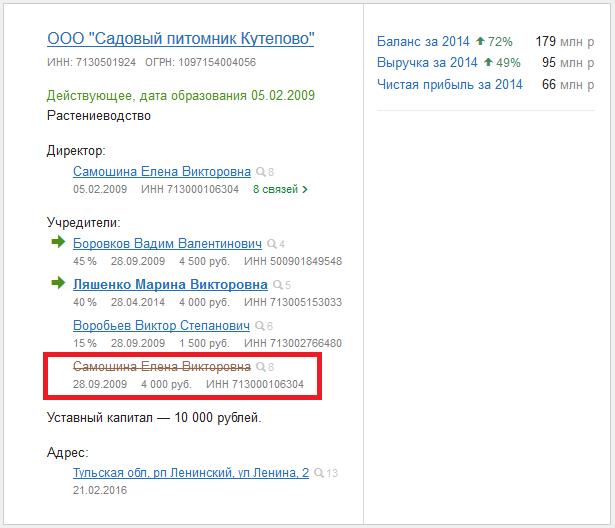Viewport: 615px width, 528px height.
Task: Click the green arrow left of Боровков Вадим Валентинович
Action: tap(57, 244)
